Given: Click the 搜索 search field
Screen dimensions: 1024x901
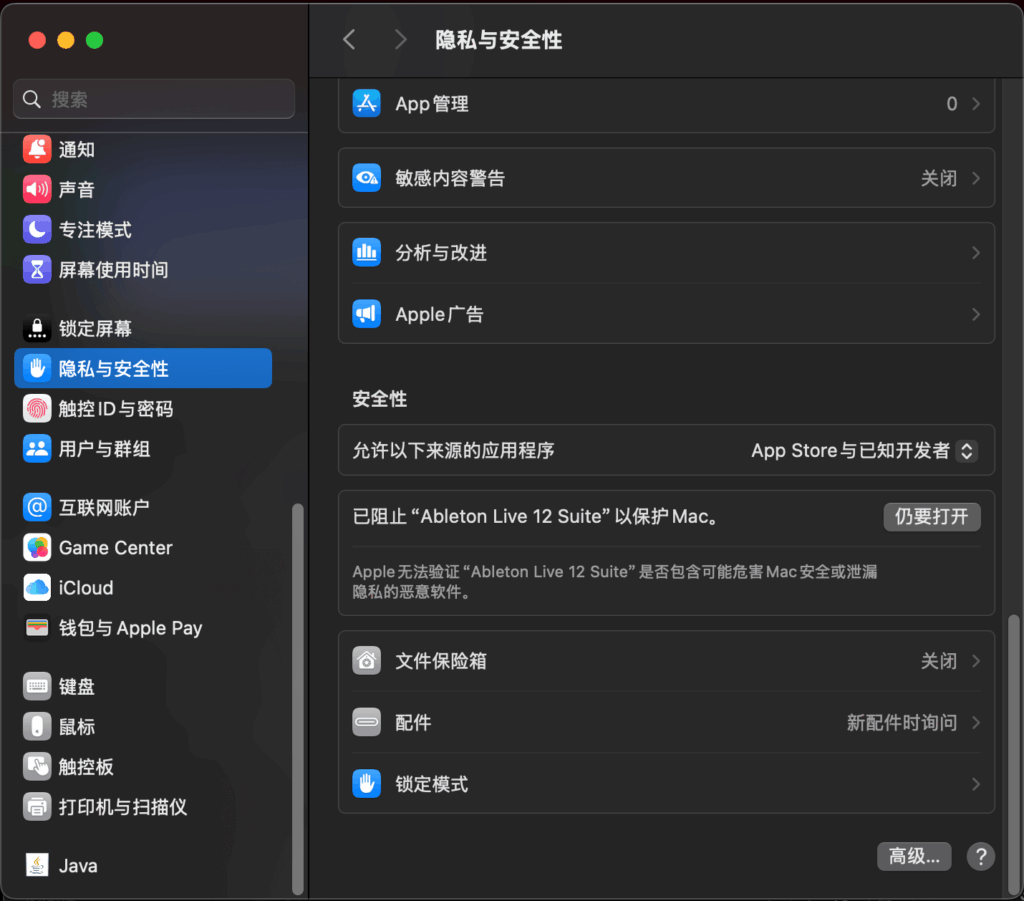Looking at the screenshot, I should coord(154,99).
